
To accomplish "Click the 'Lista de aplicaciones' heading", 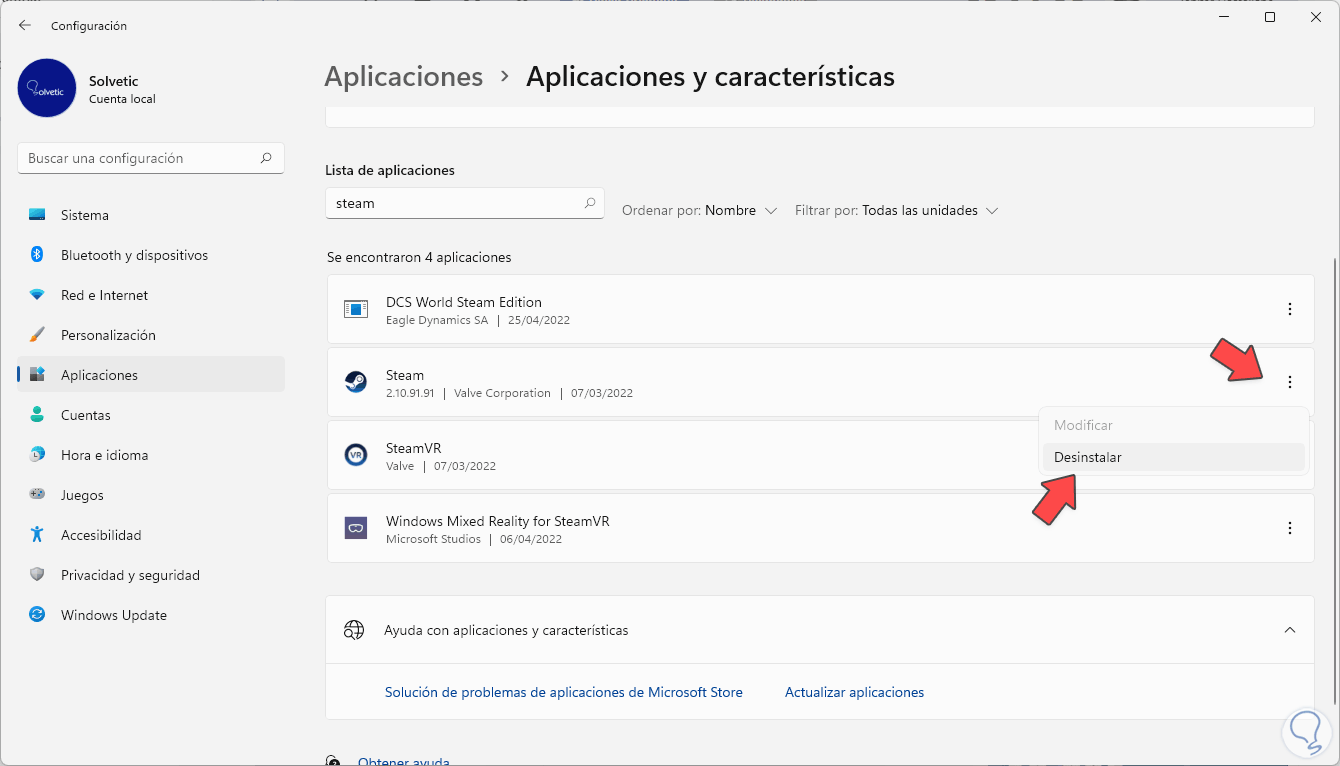I will click(x=390, y=170).
